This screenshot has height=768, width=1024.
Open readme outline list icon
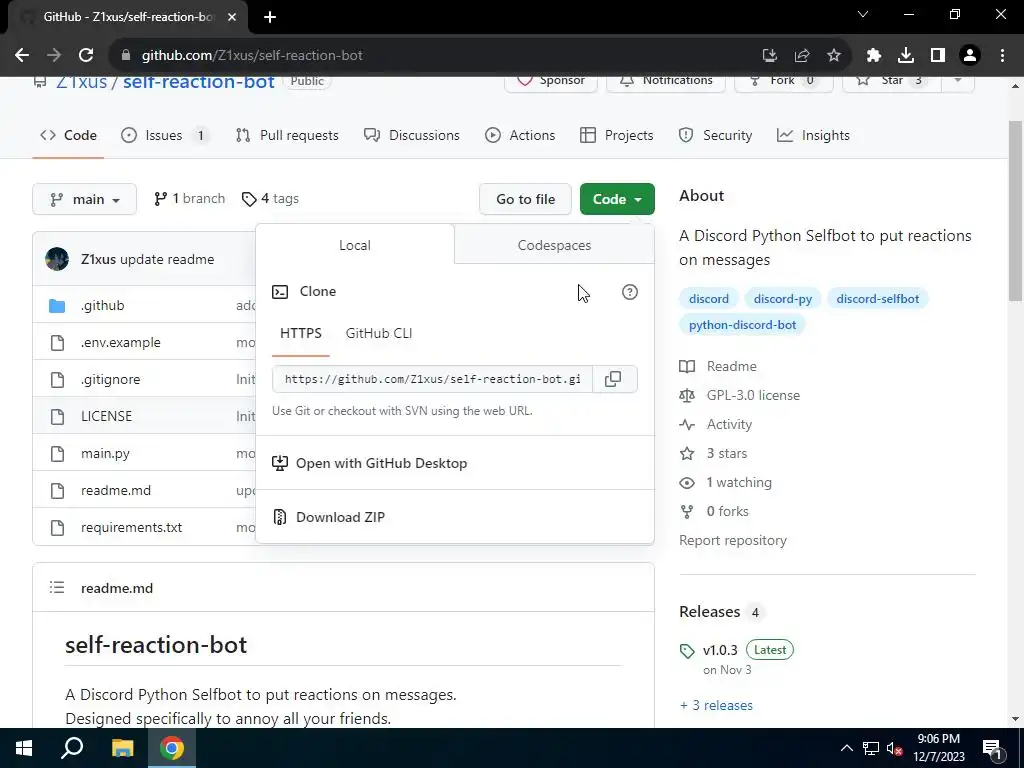(57, 588)
